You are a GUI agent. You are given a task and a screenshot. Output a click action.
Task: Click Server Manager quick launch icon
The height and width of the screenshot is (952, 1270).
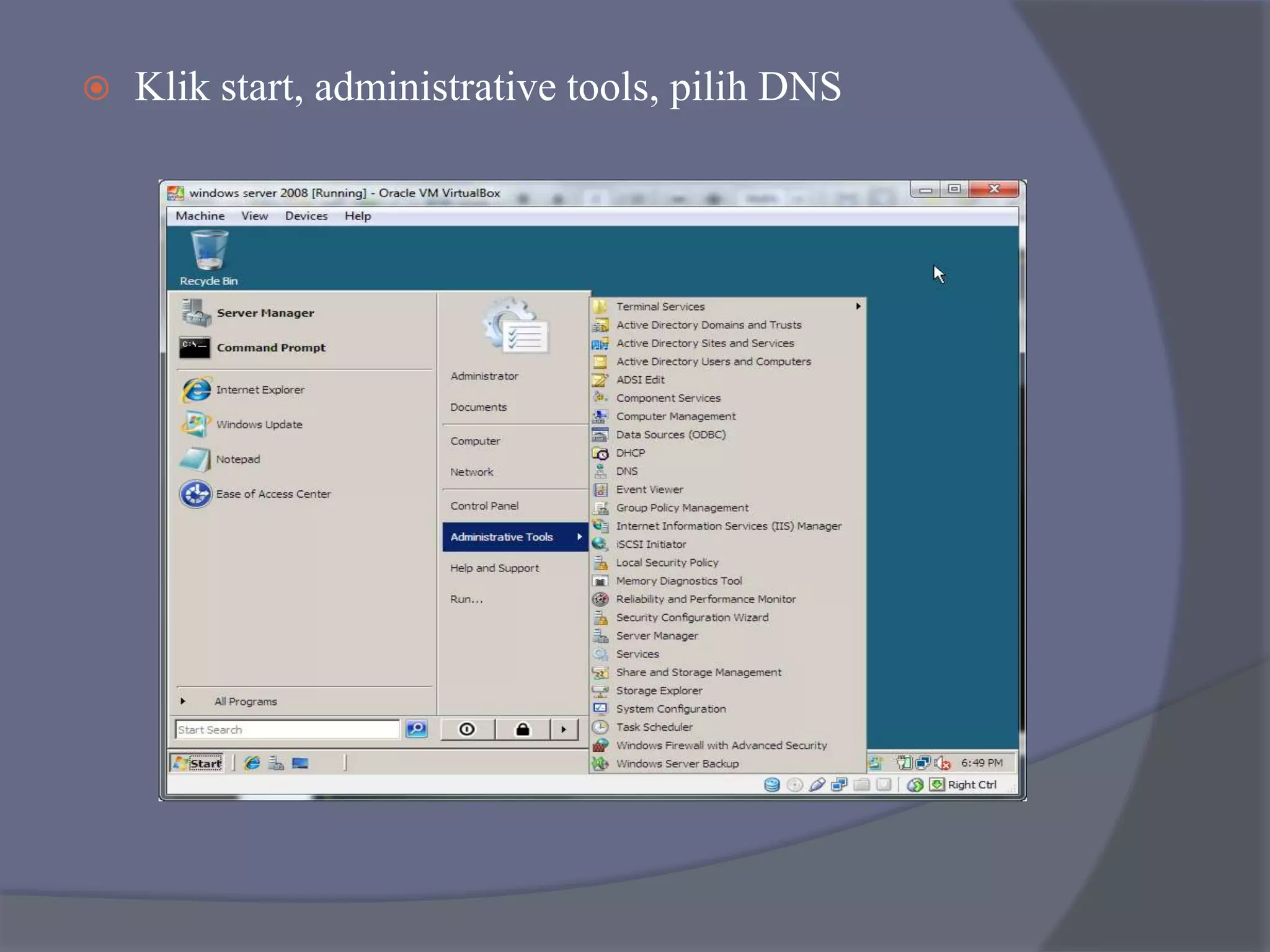click(276, 764)
